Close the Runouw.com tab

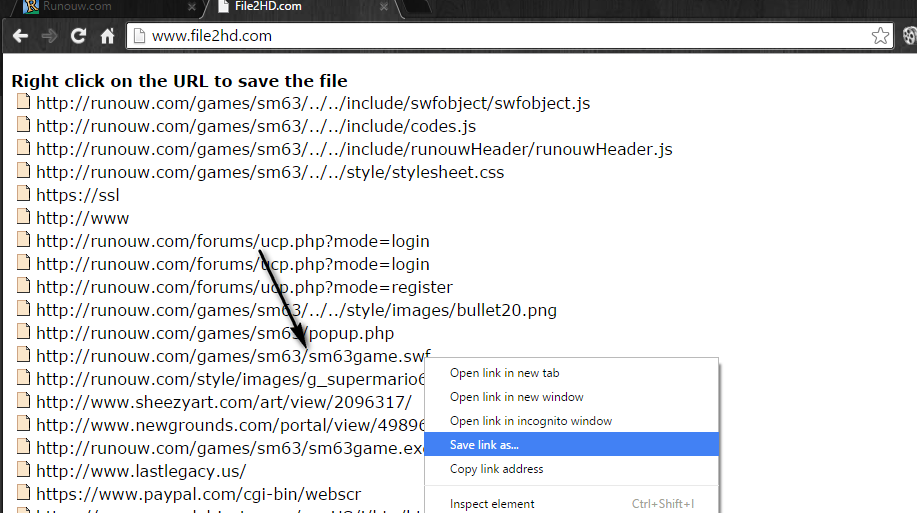coord(191,7)
